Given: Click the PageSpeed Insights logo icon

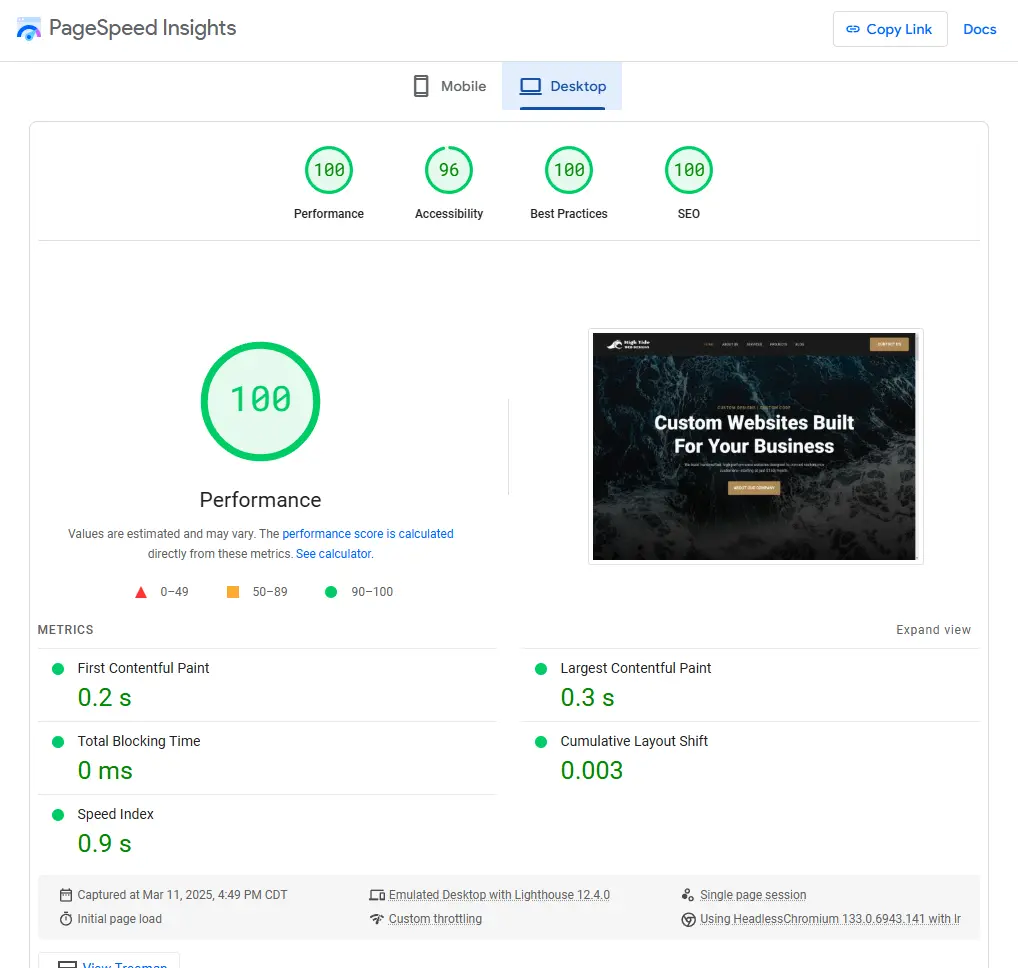Looking at the screenshot, I should [29, 29].
